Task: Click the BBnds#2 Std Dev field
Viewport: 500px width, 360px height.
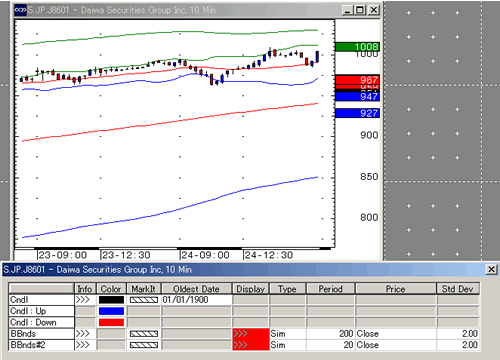Action: click(x=458, y=345)
